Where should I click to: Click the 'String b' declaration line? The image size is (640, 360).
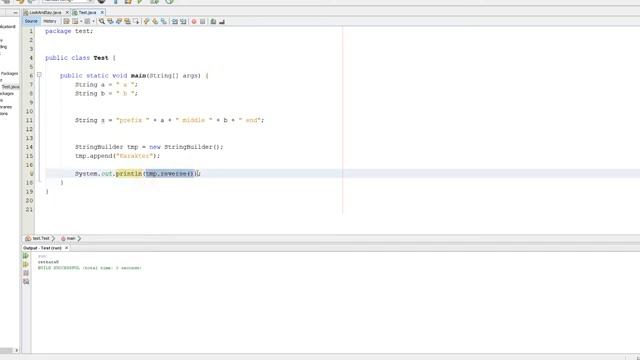pyautogui.click(x=106, y=93)
